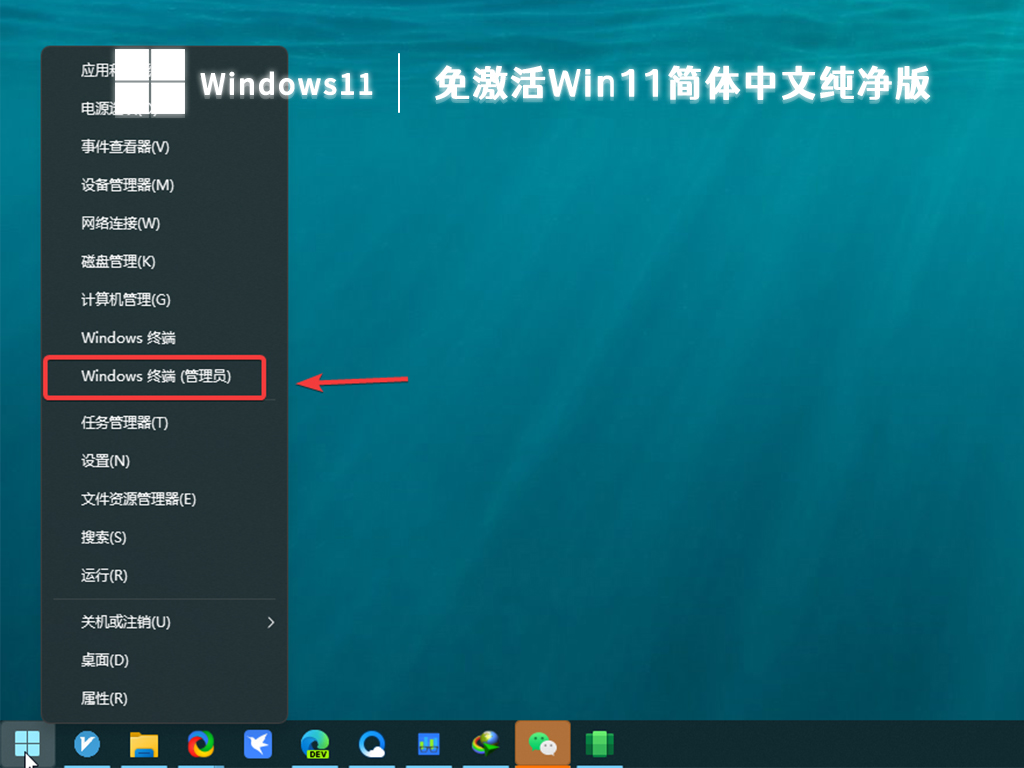This screenshot has height=768, width=1024.
Task: Open Internet Download Manager from the taskbar
Action: coord(486,745)
